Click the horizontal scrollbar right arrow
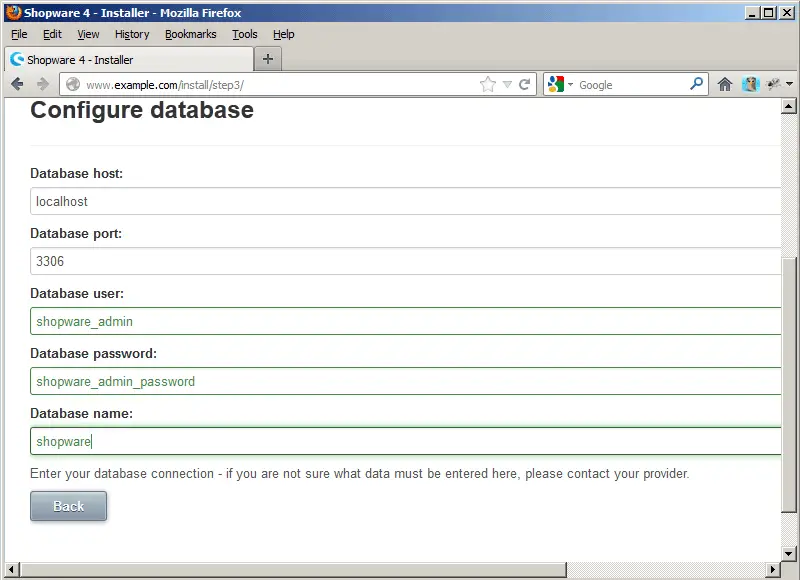This screenshot has height=580, width=800. (x=773, y=569)
